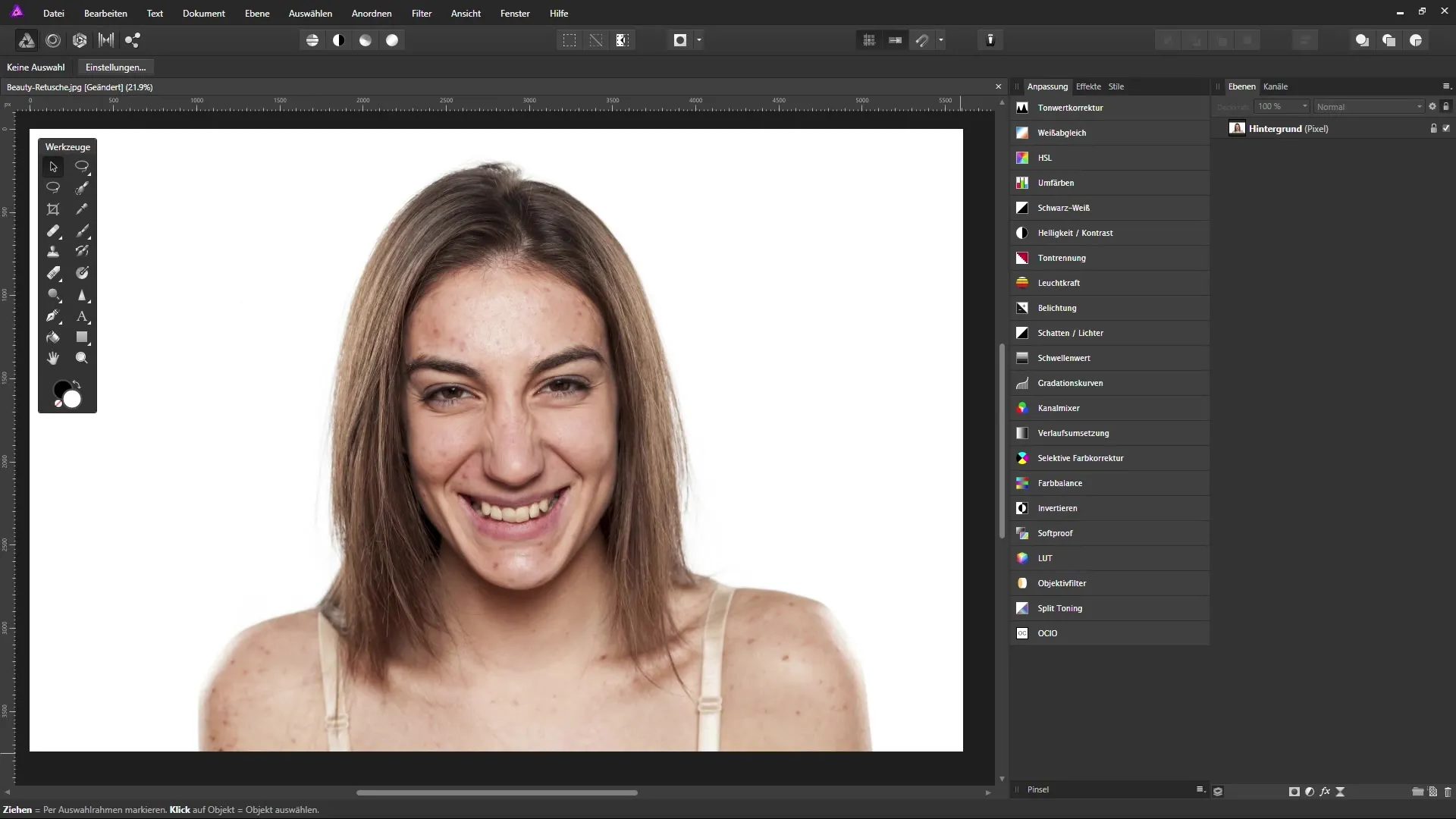Viewport: 1456px width, 819px height.
Task: Toggle the lock icon beside blend mode
Action: click(1446, 106)
